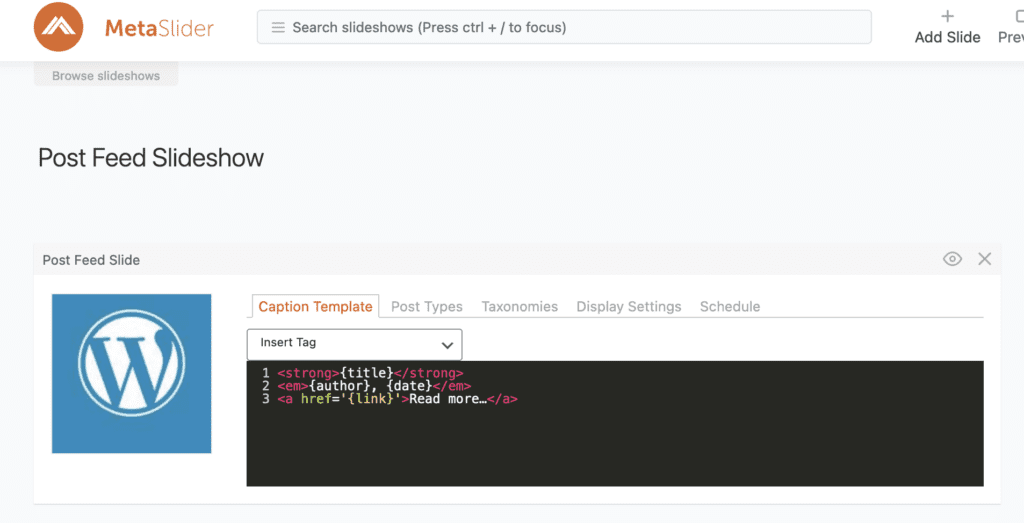1024x523 pixels.
Task: Click the Browse slideshows button
Action: 106,76
